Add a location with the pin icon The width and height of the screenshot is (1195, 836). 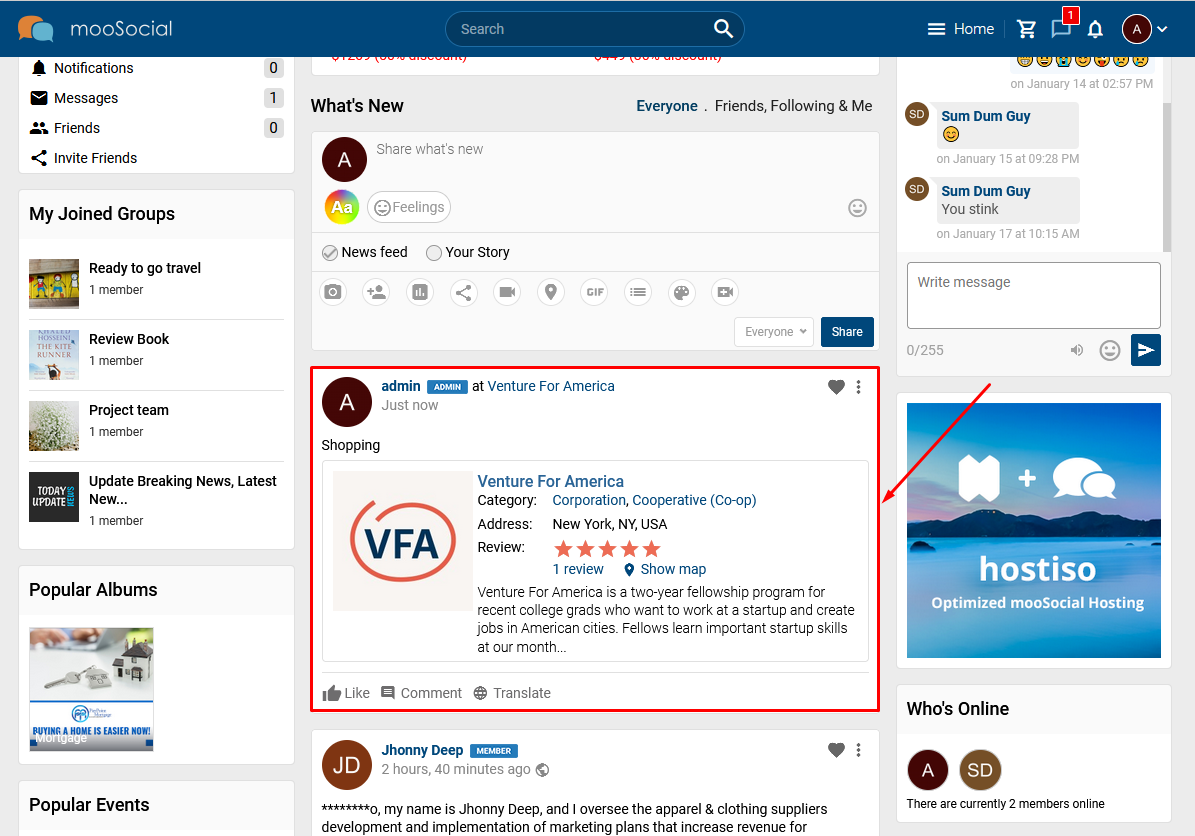pos(551,292)
